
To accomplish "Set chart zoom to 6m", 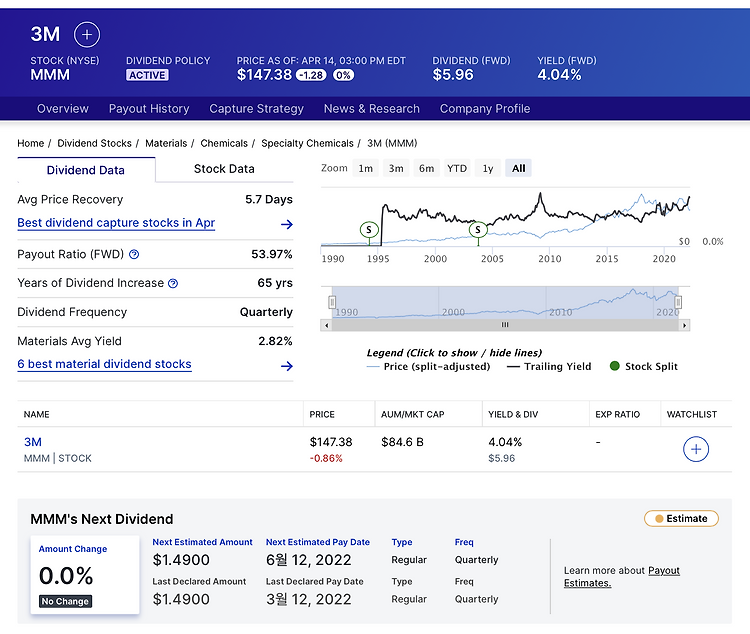I will click(x=427, y=168).
